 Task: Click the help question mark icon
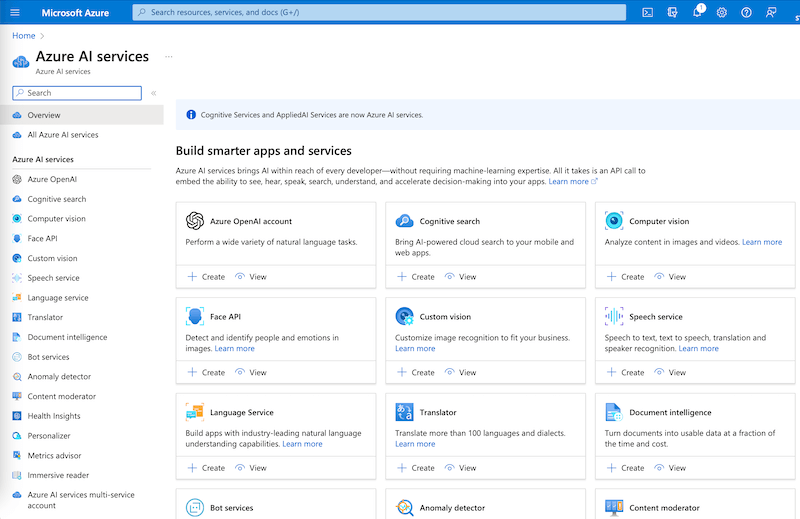(x=746, y=12)
